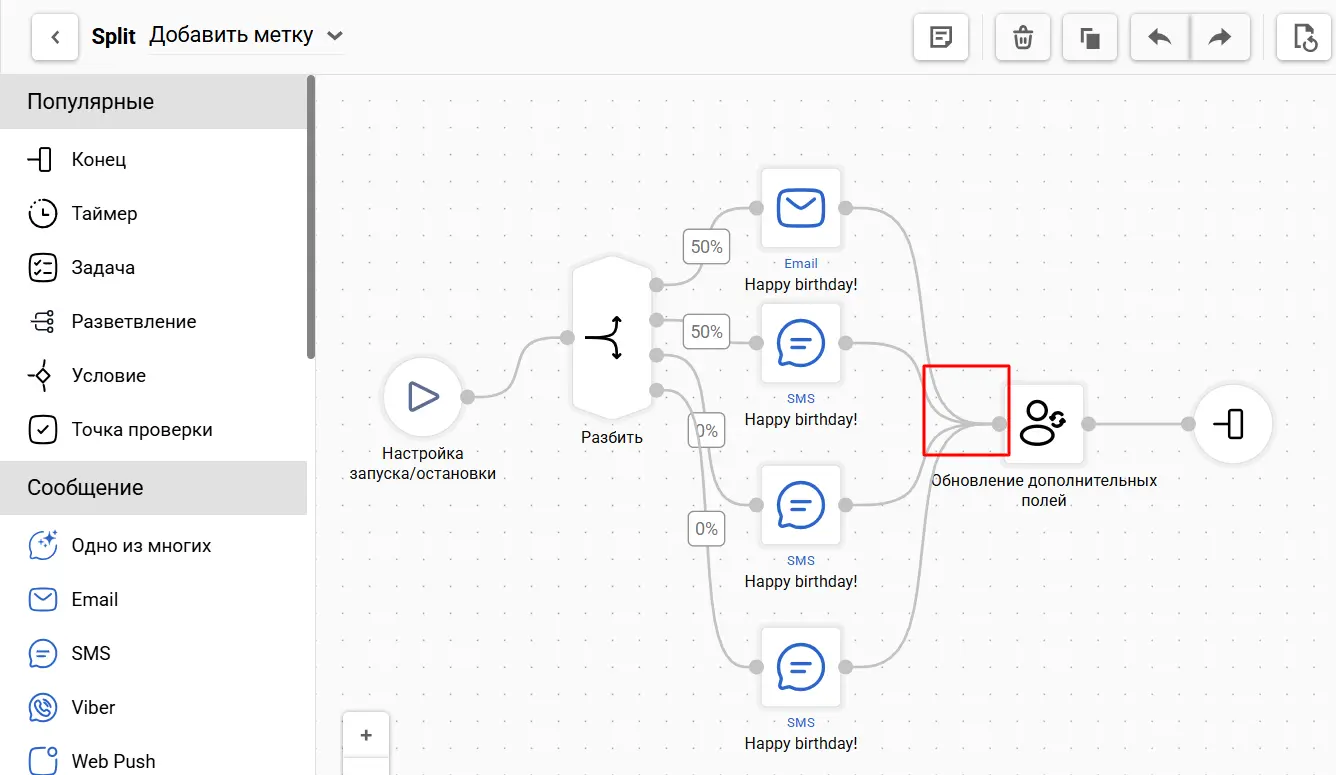Select the Разбить split node

click(612, 340)
